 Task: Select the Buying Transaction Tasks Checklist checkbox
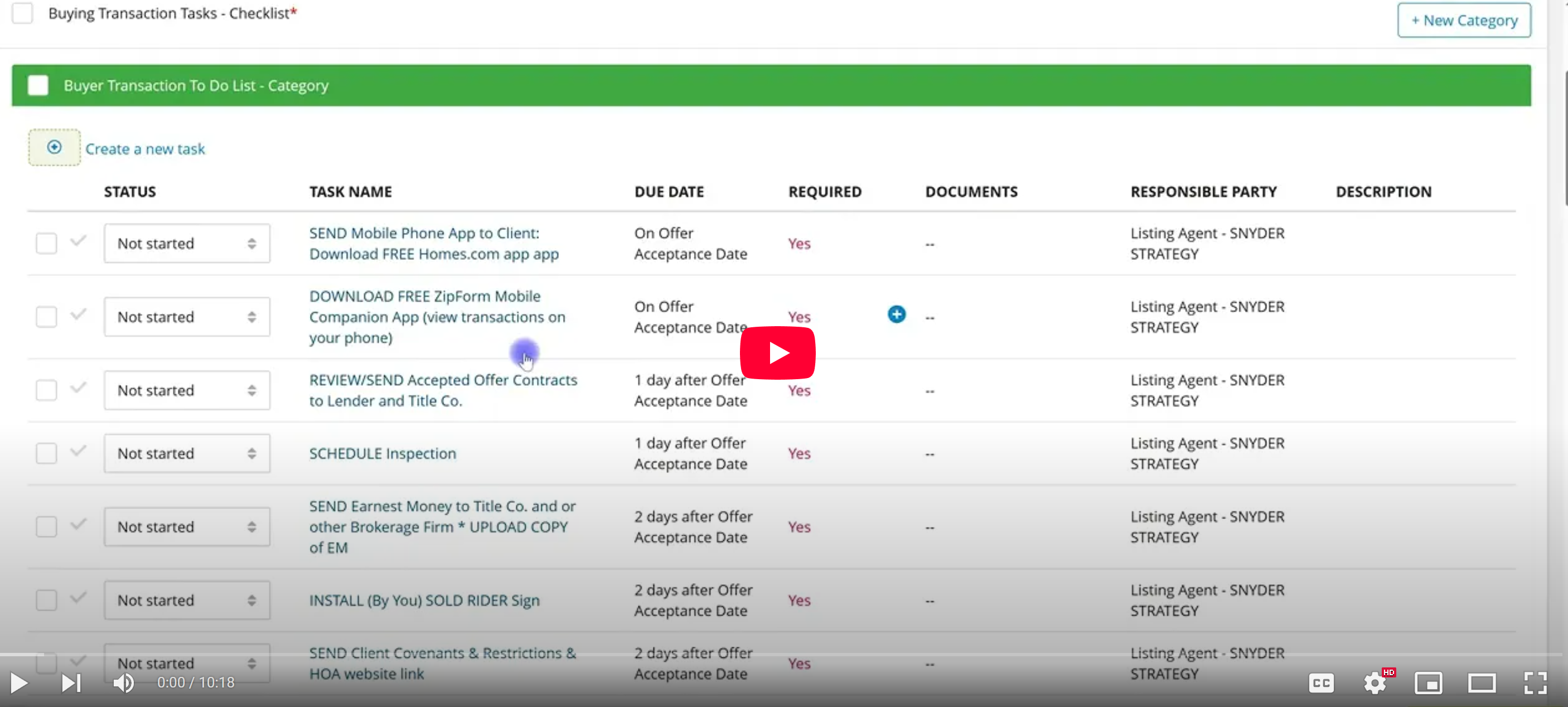tap(22, 13)
